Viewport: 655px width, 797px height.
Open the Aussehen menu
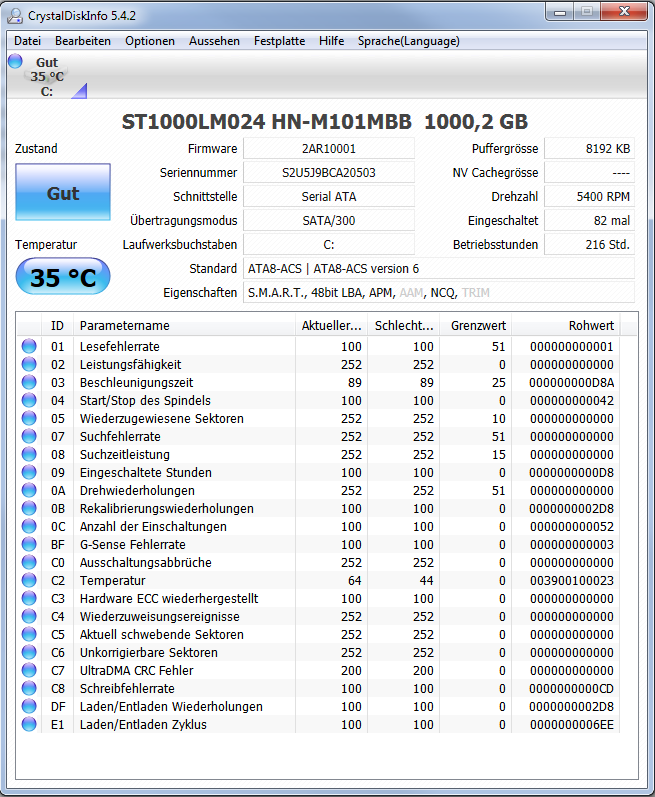click(x=214, y=41)
